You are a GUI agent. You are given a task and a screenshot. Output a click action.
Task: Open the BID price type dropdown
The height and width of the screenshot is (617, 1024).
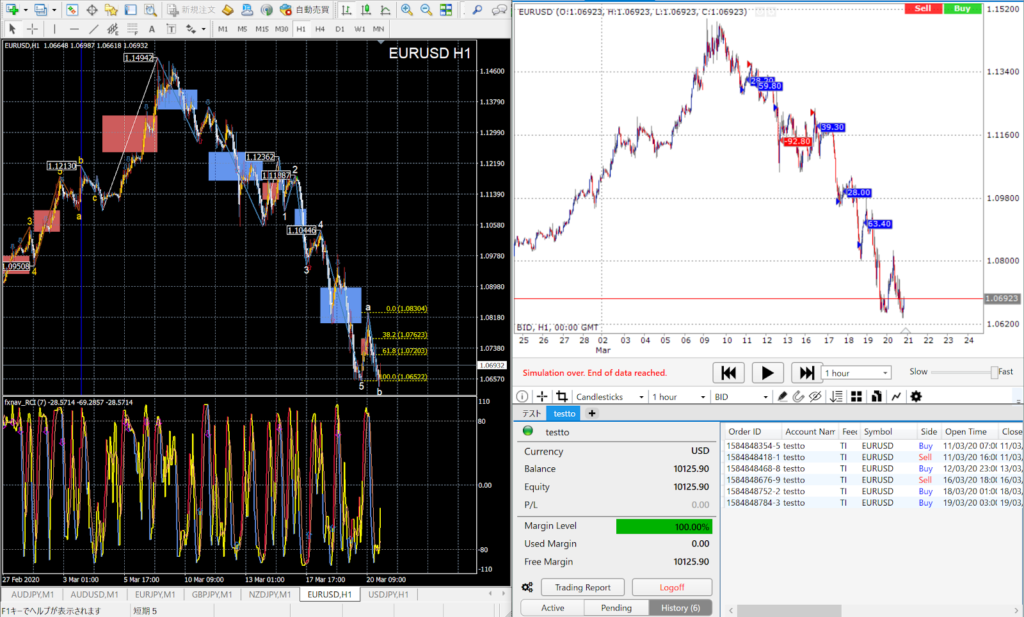coord(741,396)
